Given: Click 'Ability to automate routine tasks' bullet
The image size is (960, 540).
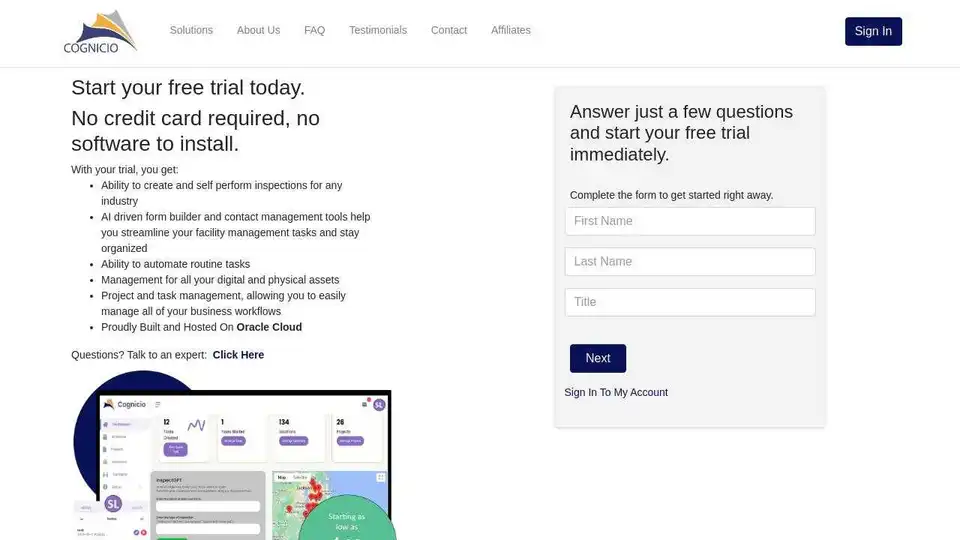Looking at the screenshot, I should tap(175, 264).
